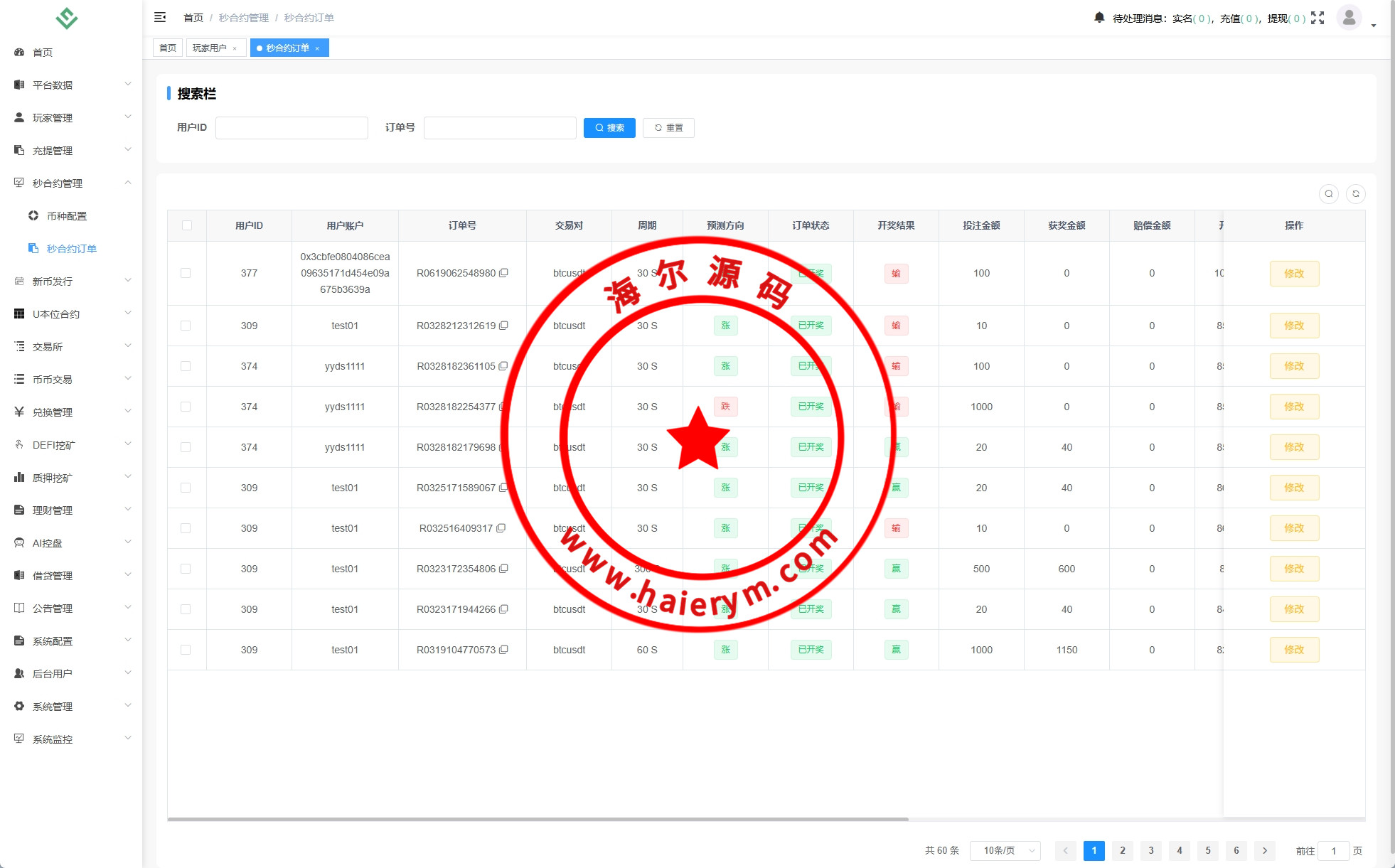The width and height of the screenshot is (1395, 868).
Task: Check the checkbox for order R0319104770573
Action: (186, 650)
